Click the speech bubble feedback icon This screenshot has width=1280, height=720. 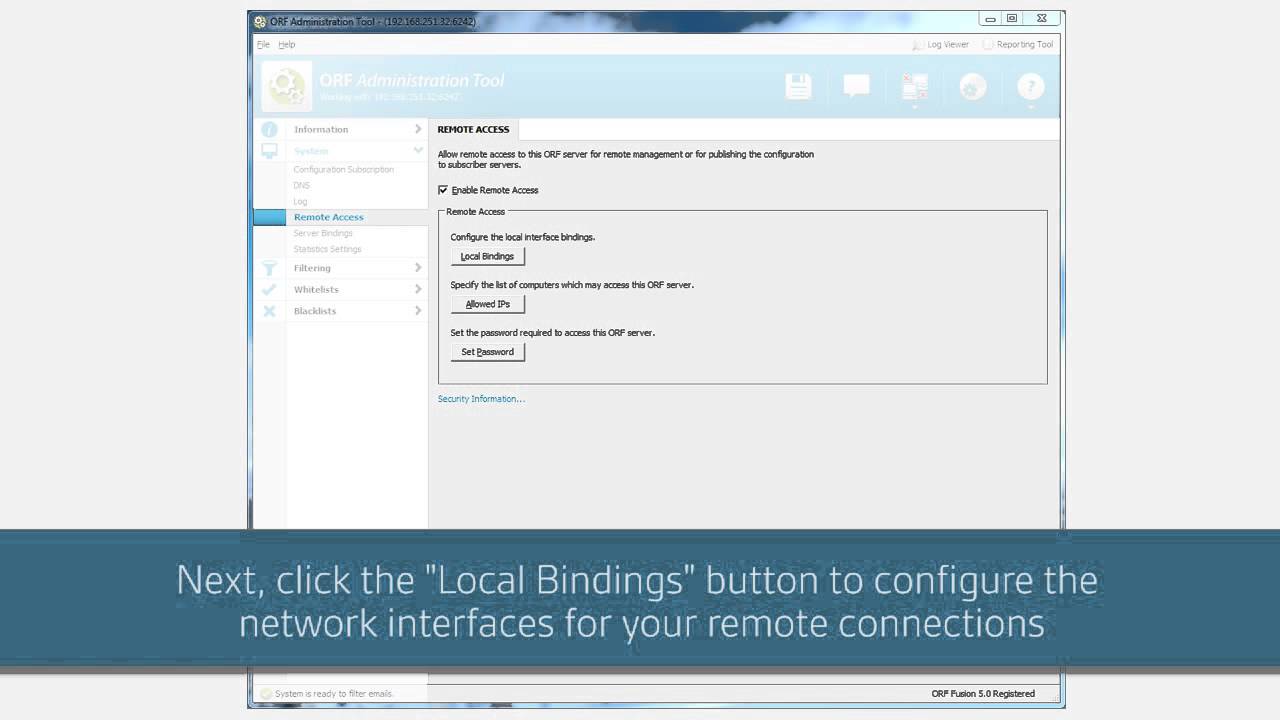tap(856, 87)
